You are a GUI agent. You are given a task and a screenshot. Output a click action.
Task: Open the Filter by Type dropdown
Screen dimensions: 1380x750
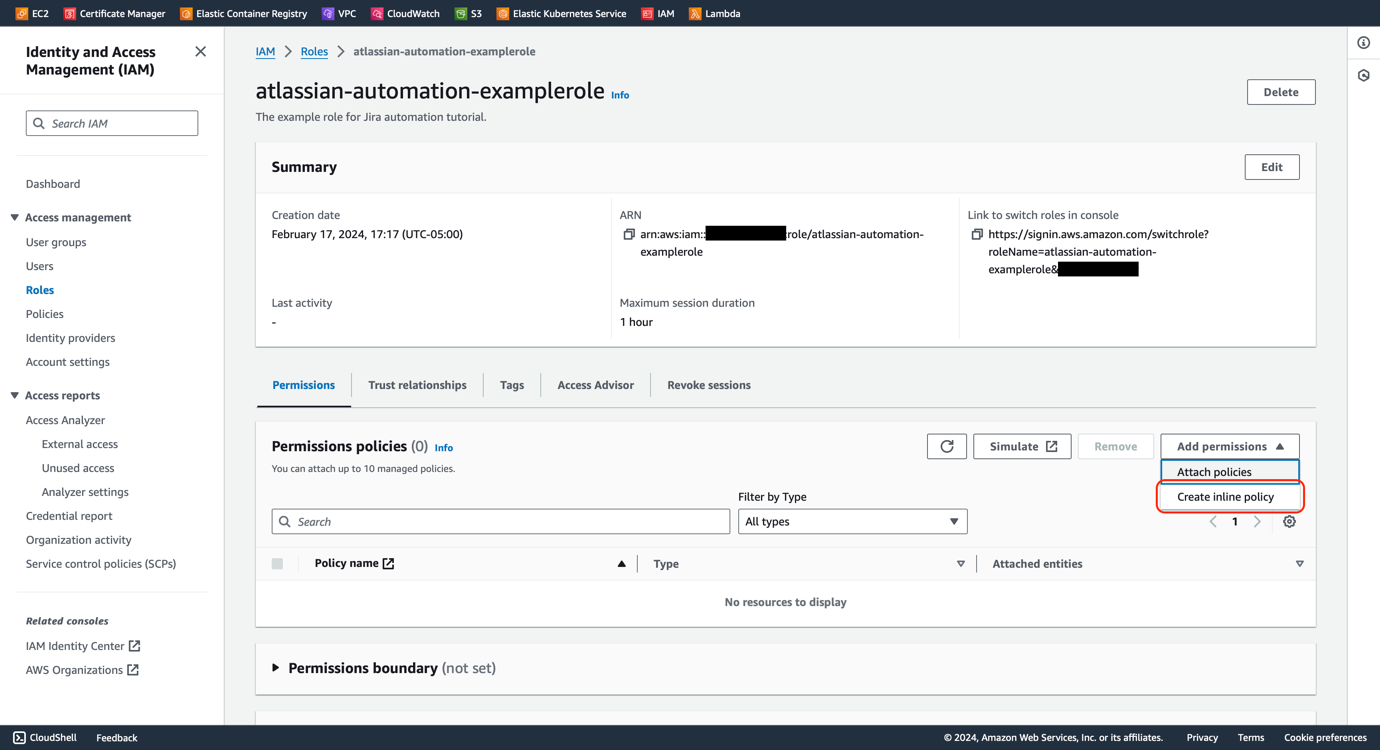pos(852,521)
